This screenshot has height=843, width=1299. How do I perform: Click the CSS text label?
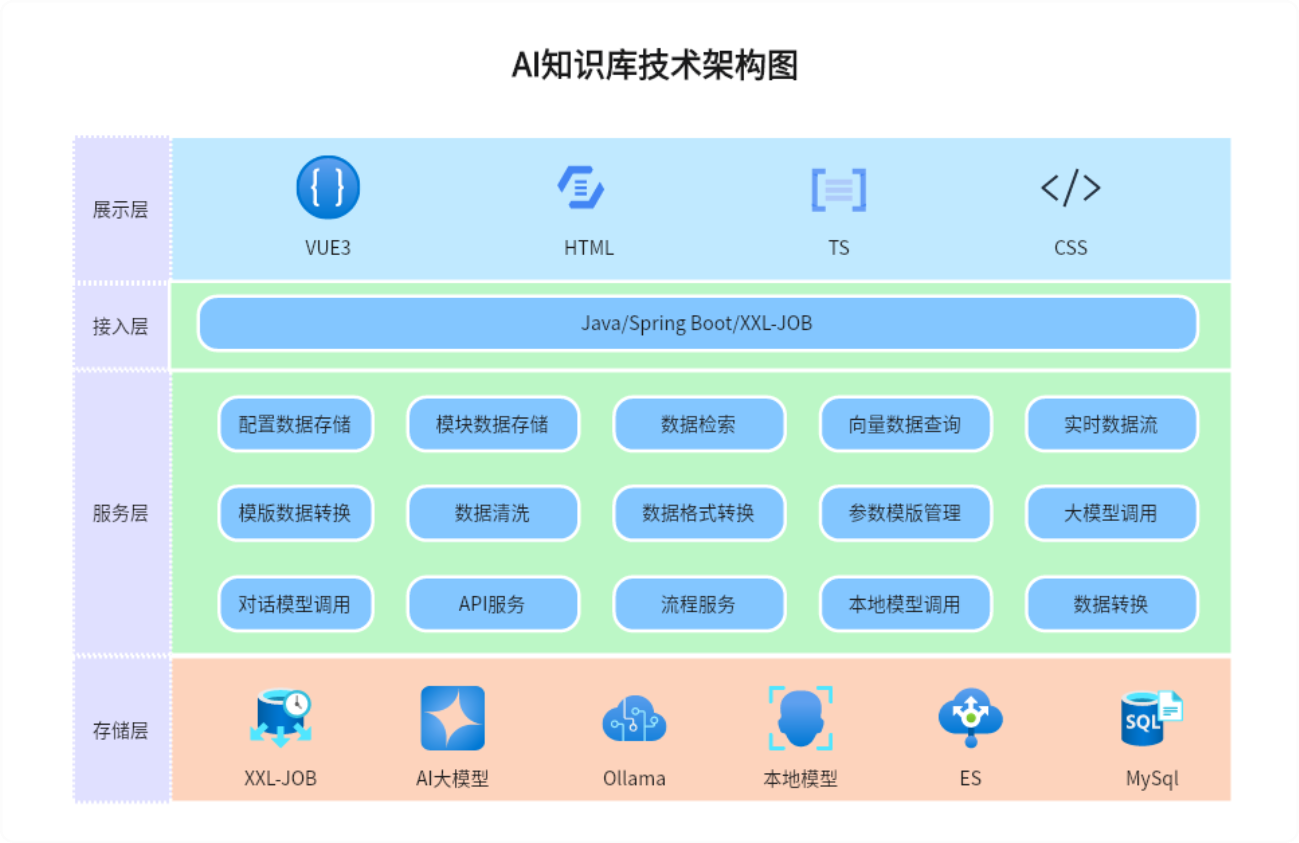click(x=1070, y=248)
